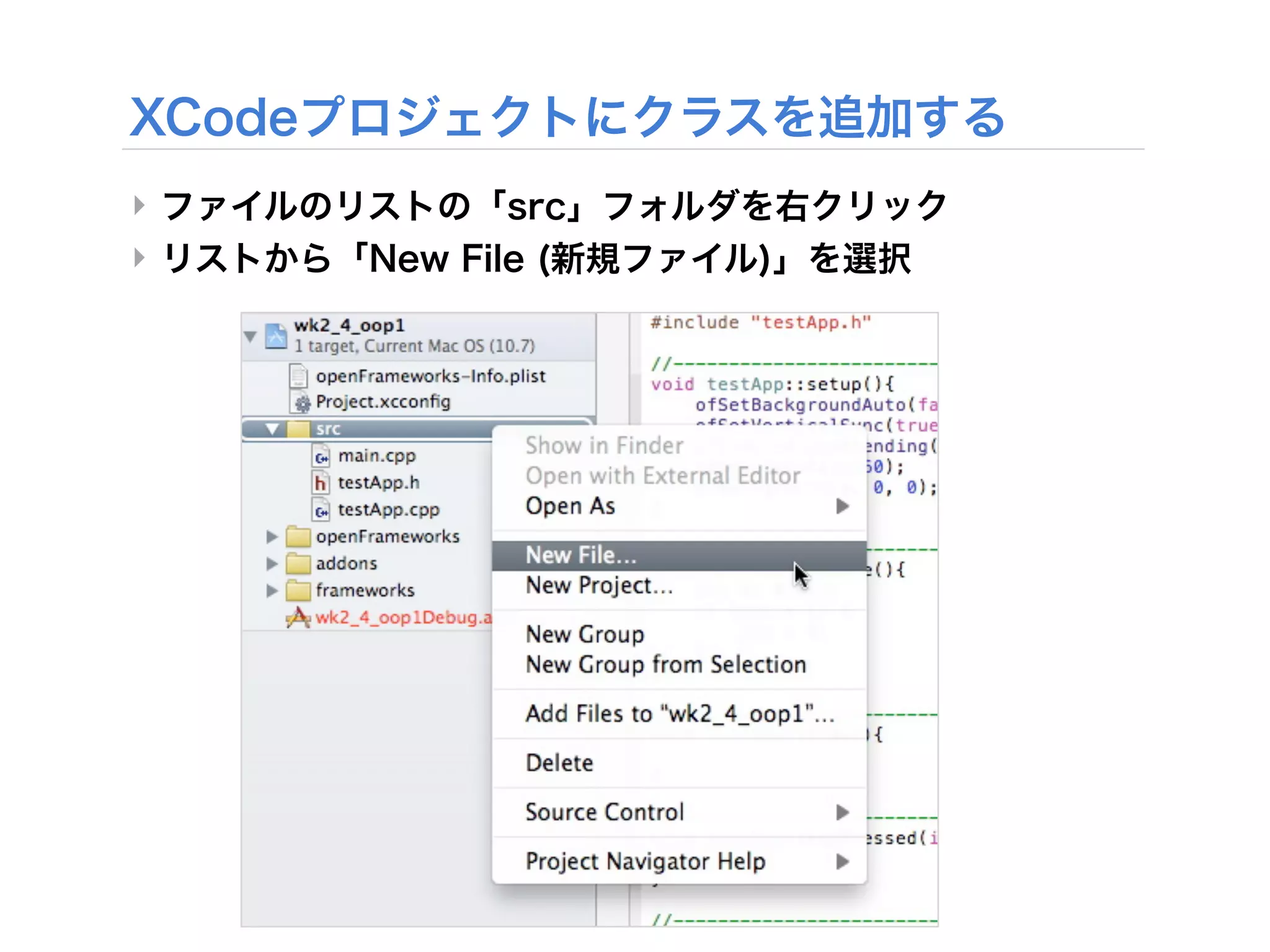Collapse the src folder disclosure triangle
This screenshot has height=952, width=1270.
tap(272, 429)
